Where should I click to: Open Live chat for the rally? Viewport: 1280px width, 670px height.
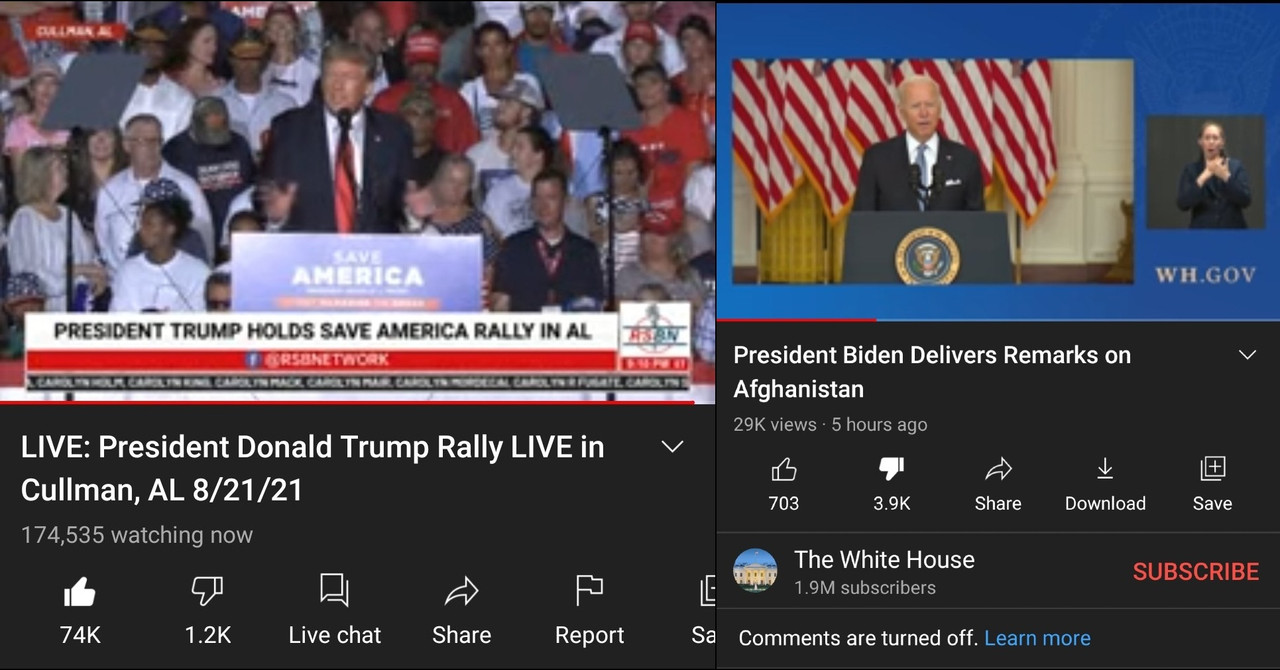[334, 609]
